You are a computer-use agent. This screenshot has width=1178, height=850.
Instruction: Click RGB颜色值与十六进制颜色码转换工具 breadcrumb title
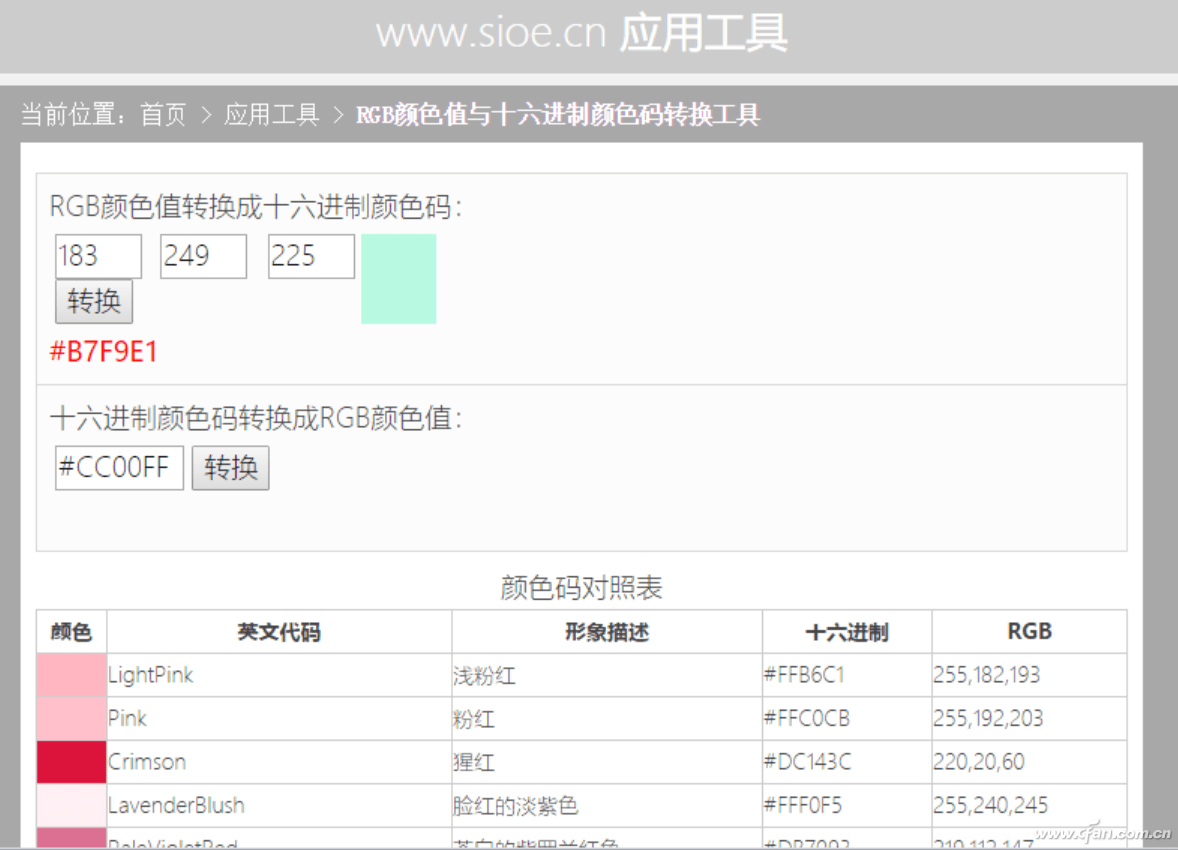pos(557,115)
